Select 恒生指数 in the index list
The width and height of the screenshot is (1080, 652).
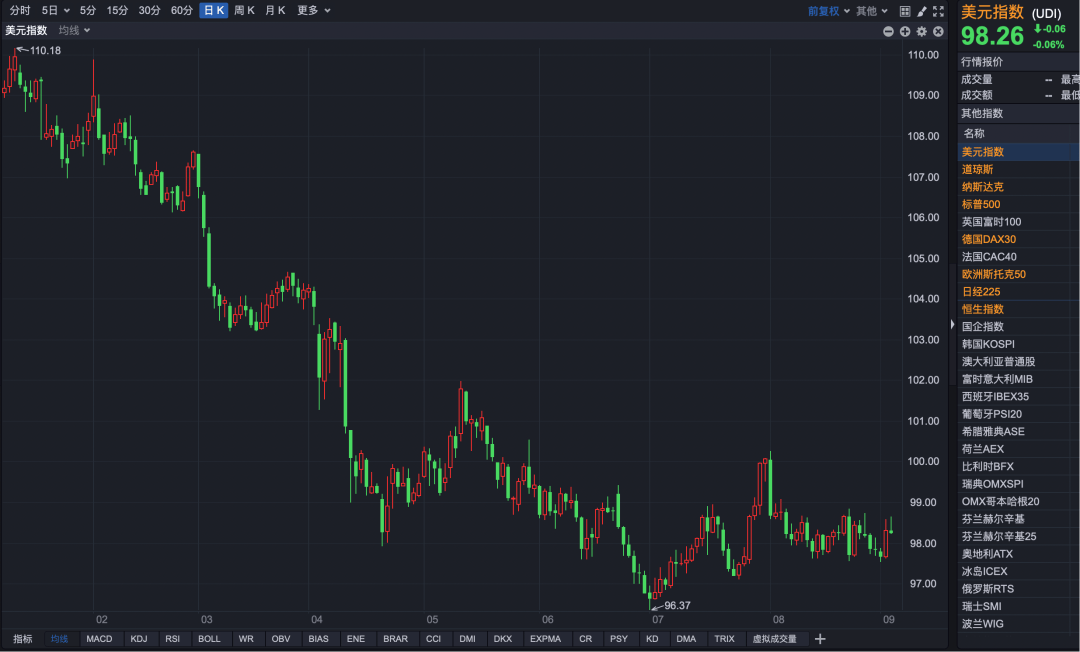982,309
